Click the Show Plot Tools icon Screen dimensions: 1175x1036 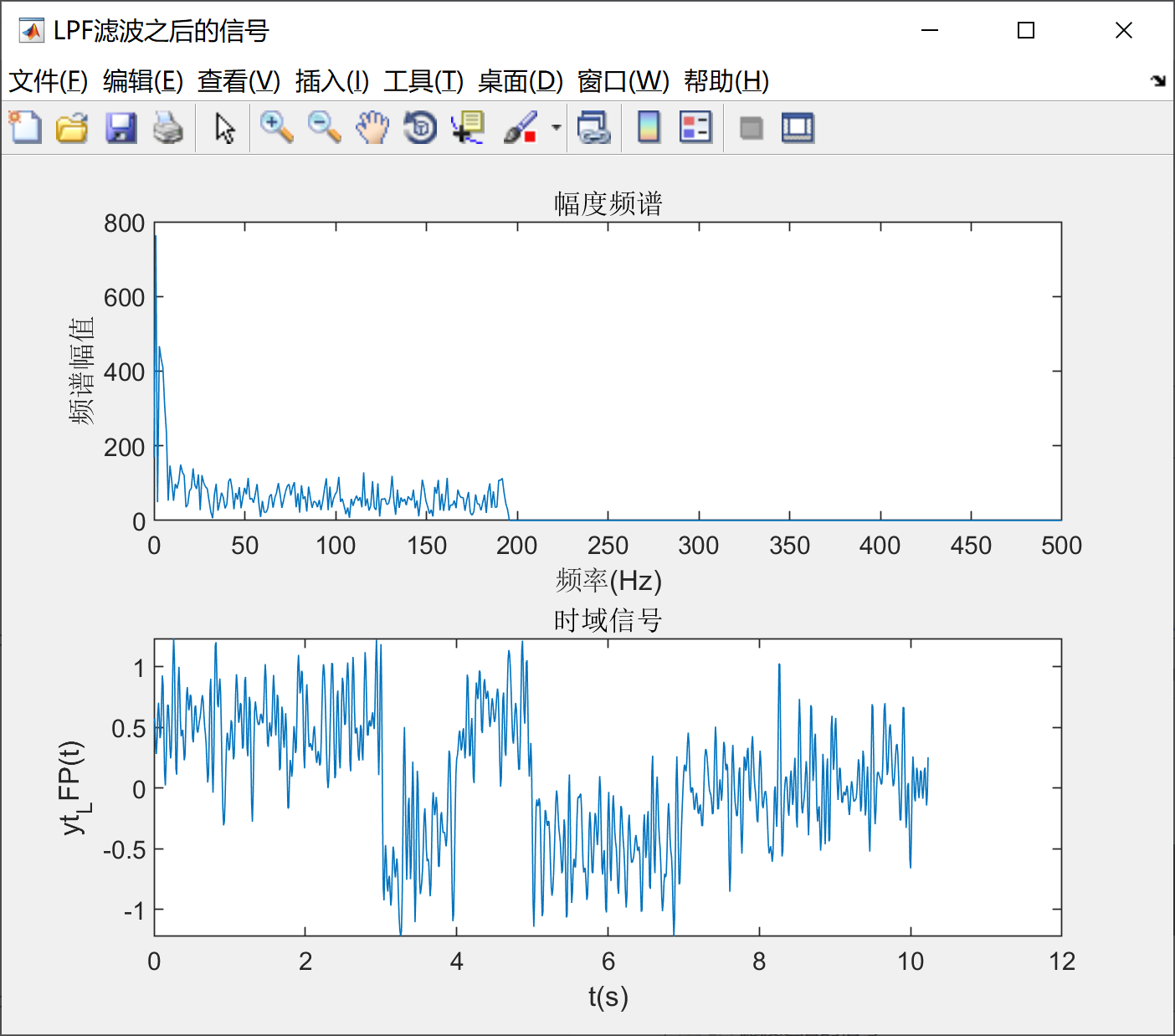tap(798, 128)
